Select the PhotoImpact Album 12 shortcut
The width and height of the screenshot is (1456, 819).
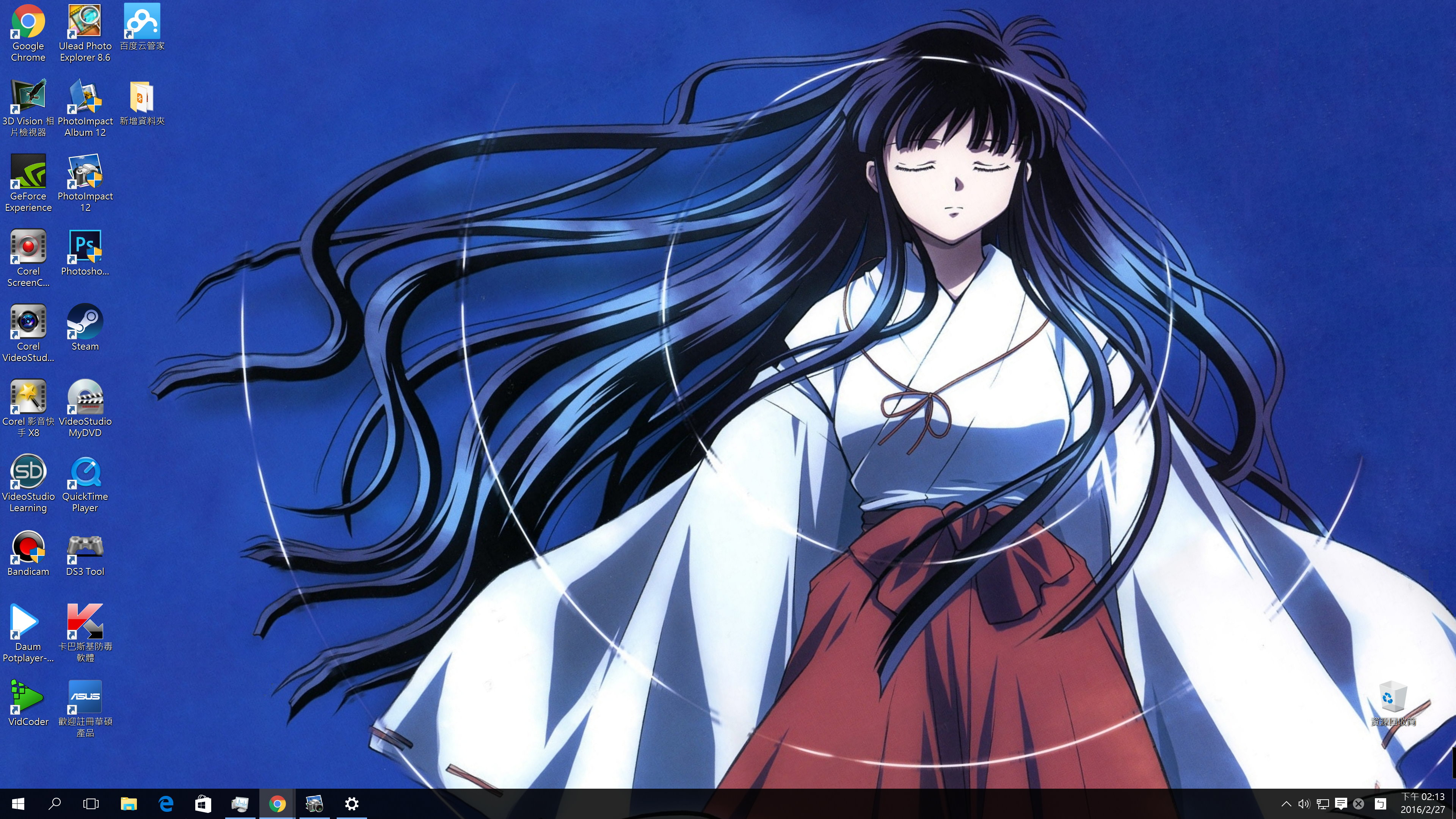point(85,108)
